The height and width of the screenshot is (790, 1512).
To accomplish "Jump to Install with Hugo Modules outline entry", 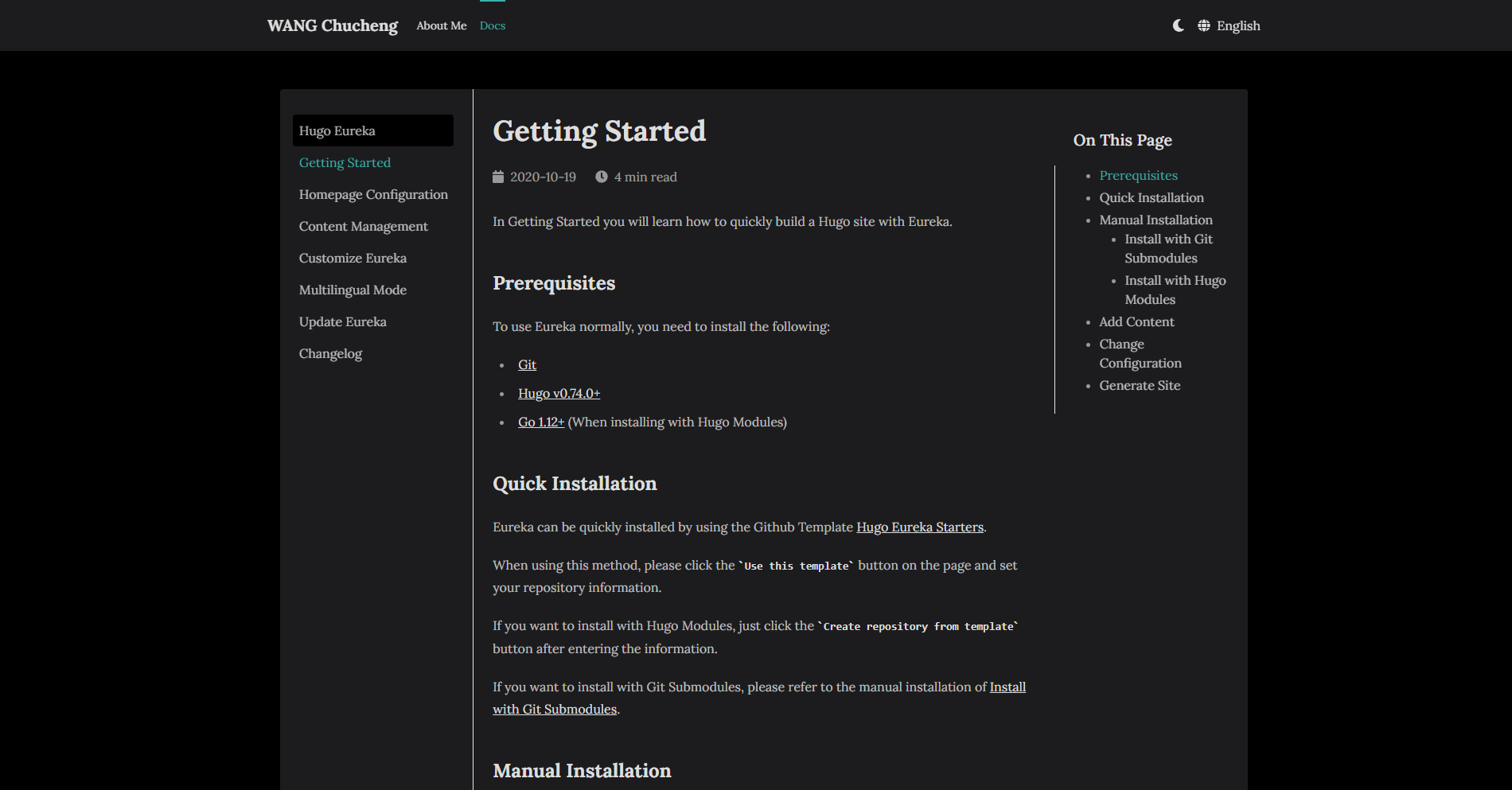I will pos(1175,290).
